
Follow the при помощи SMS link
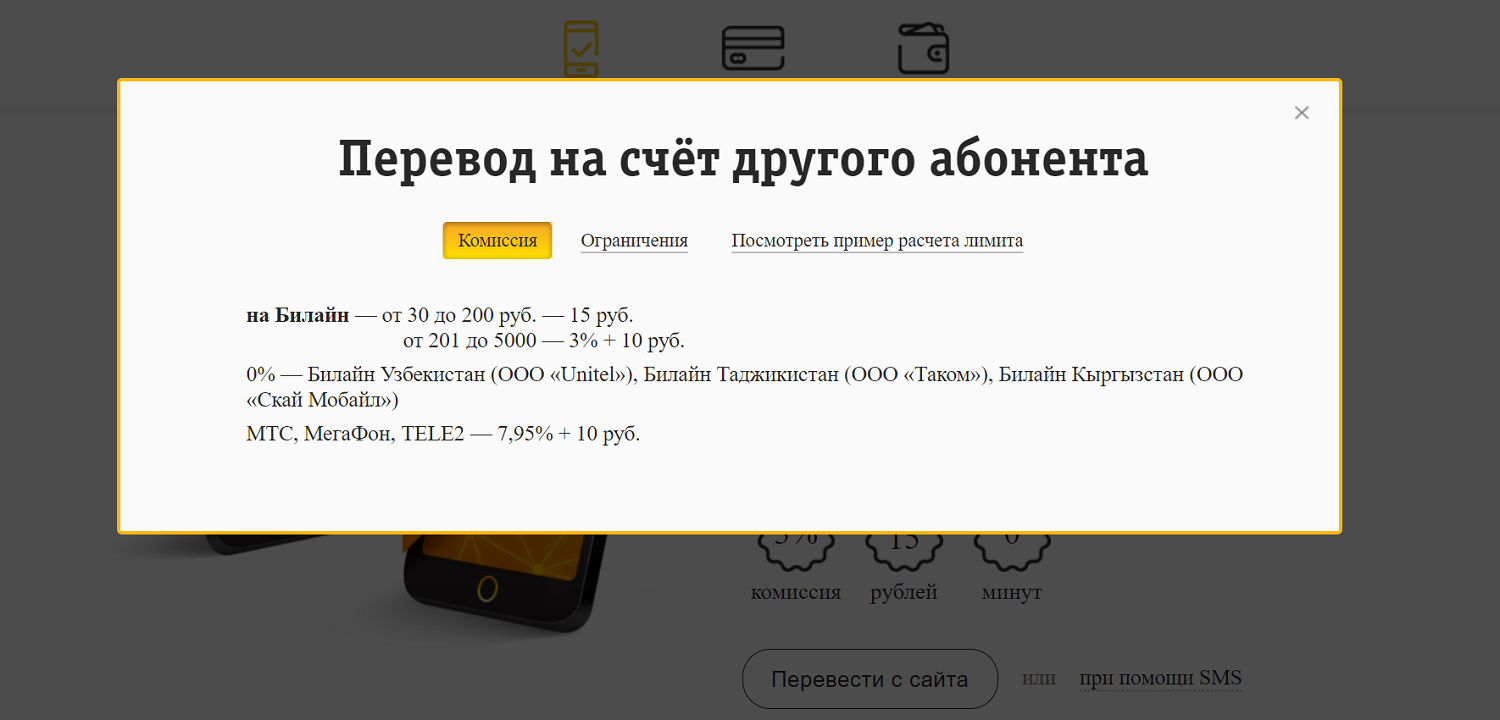click(1160, 678)
